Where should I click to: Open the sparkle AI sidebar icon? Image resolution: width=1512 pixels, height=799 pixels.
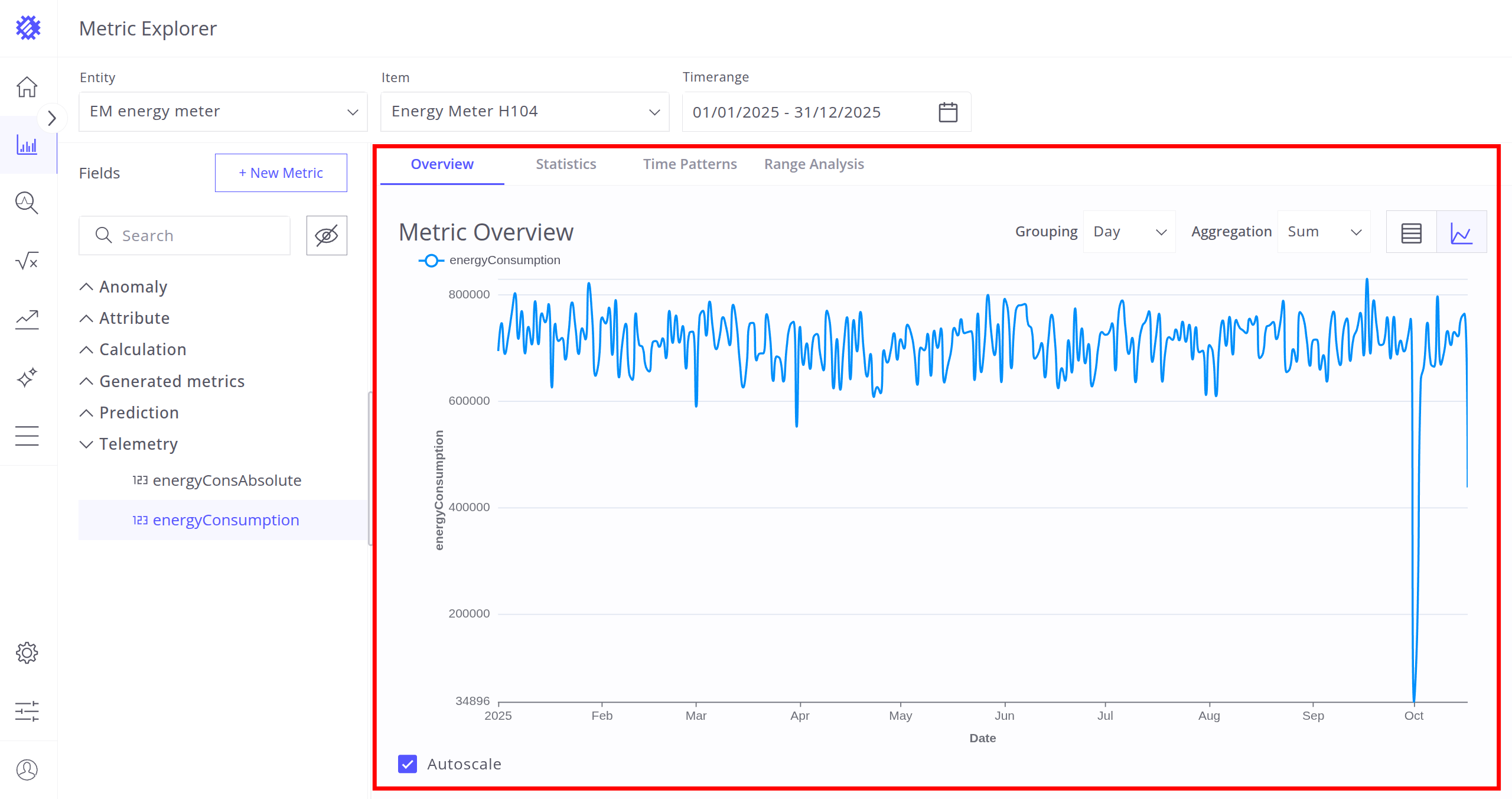[27, 377]
